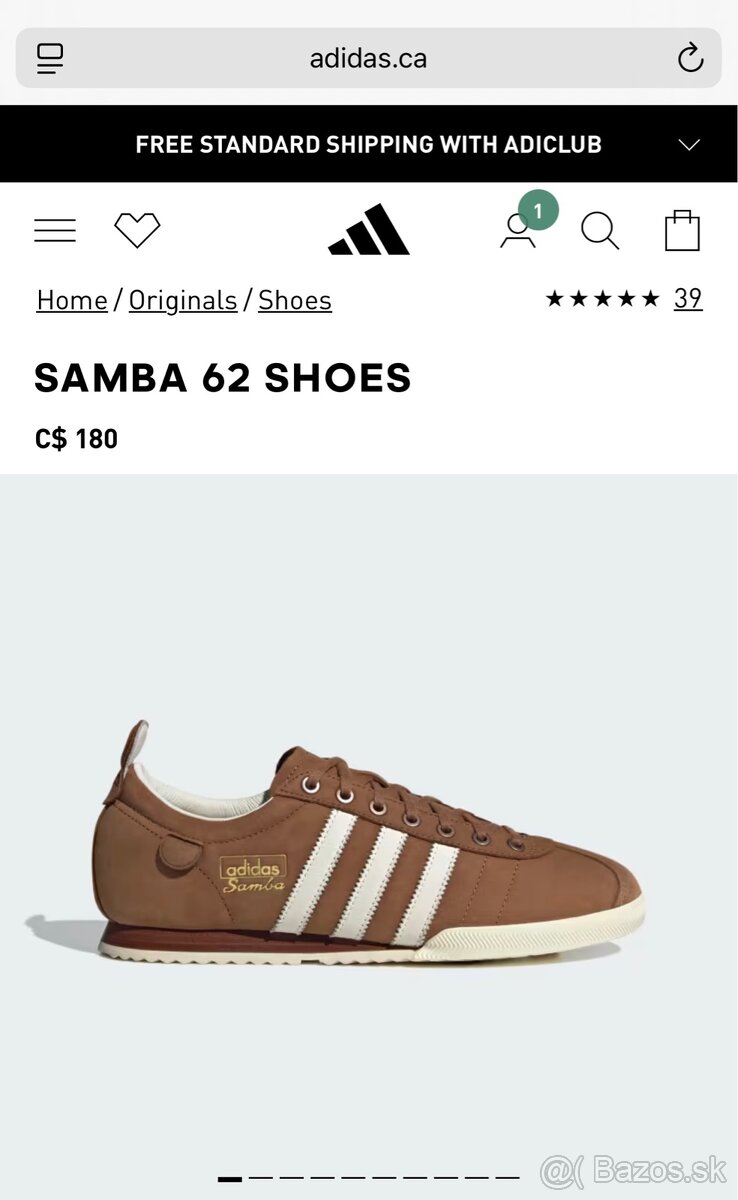Reload the page in browser bar
Screen dimensions: 738x1200
(690, 59)
